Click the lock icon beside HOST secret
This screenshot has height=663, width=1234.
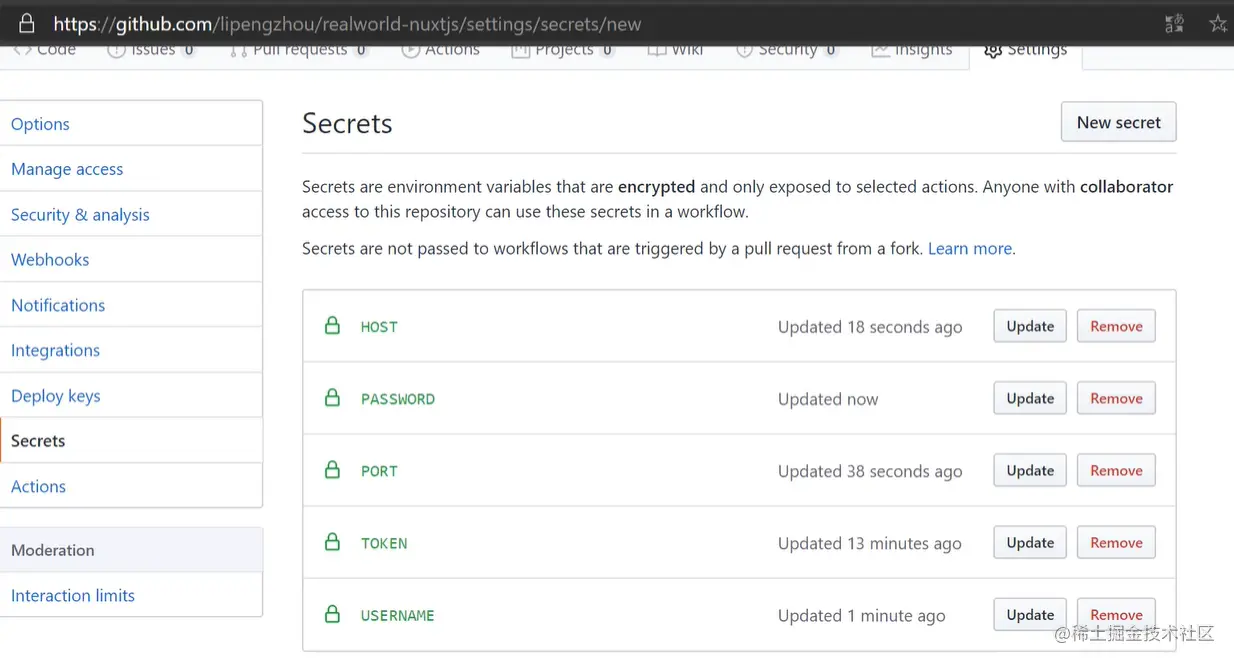click(332, 326)
